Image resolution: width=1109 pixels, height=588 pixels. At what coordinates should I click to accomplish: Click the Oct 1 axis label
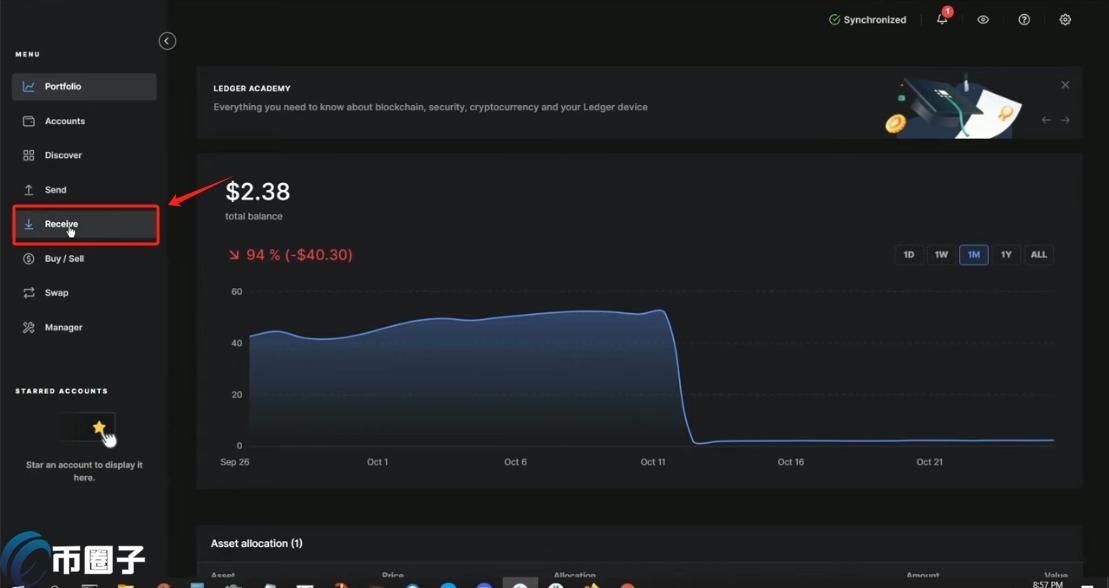(378, 462)
